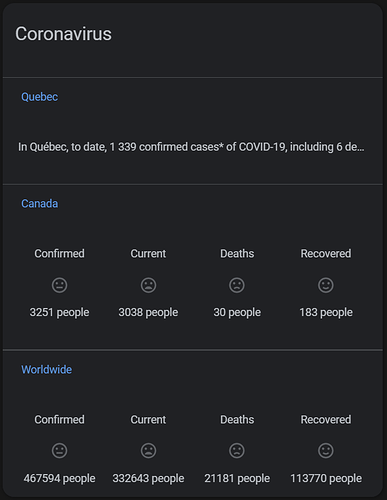Click the Worldwide Recovered smiling face icon
This screenshot has height=500, width=387.
click(x=326, y=451)
